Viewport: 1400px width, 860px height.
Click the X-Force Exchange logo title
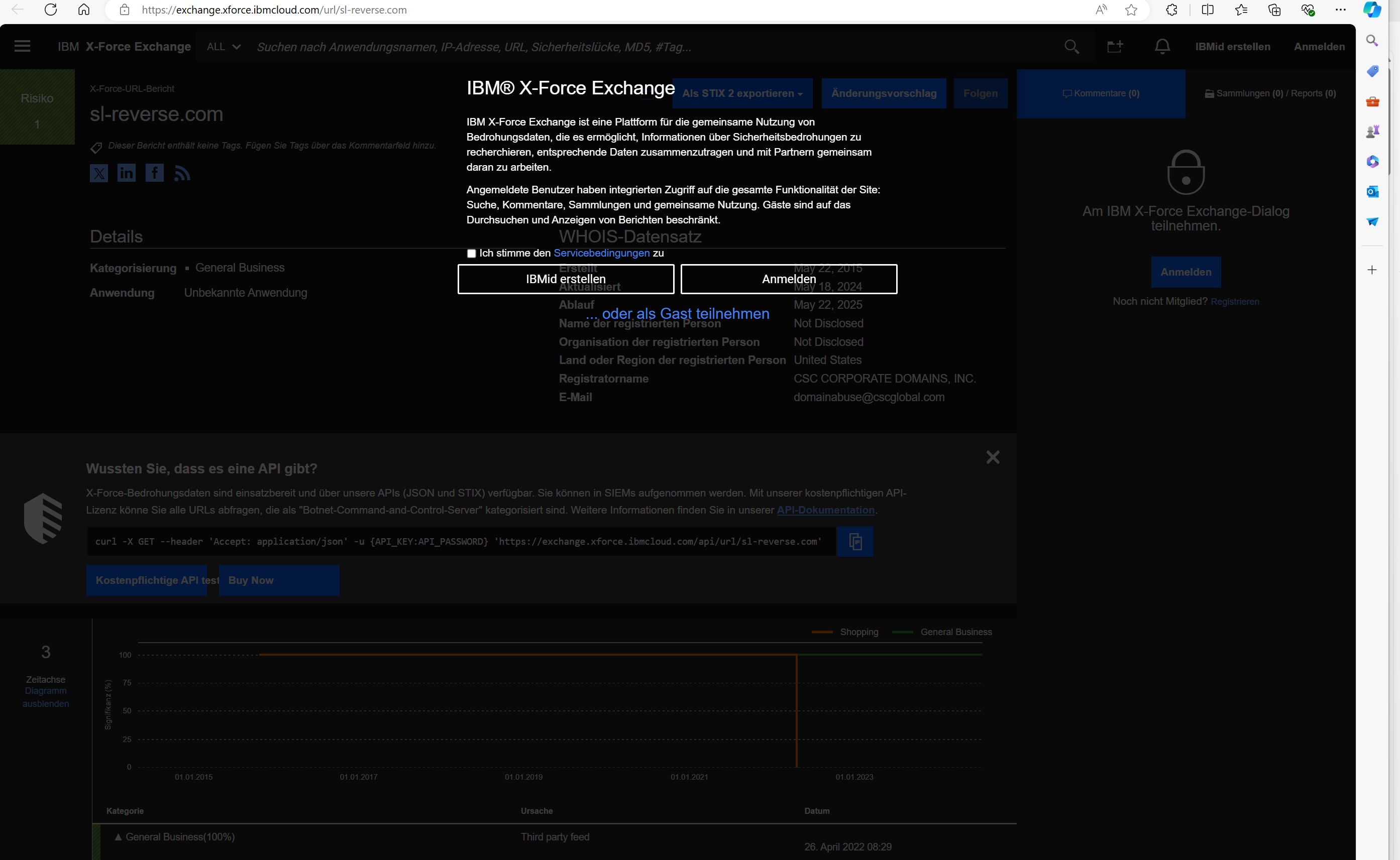point(124,47)
